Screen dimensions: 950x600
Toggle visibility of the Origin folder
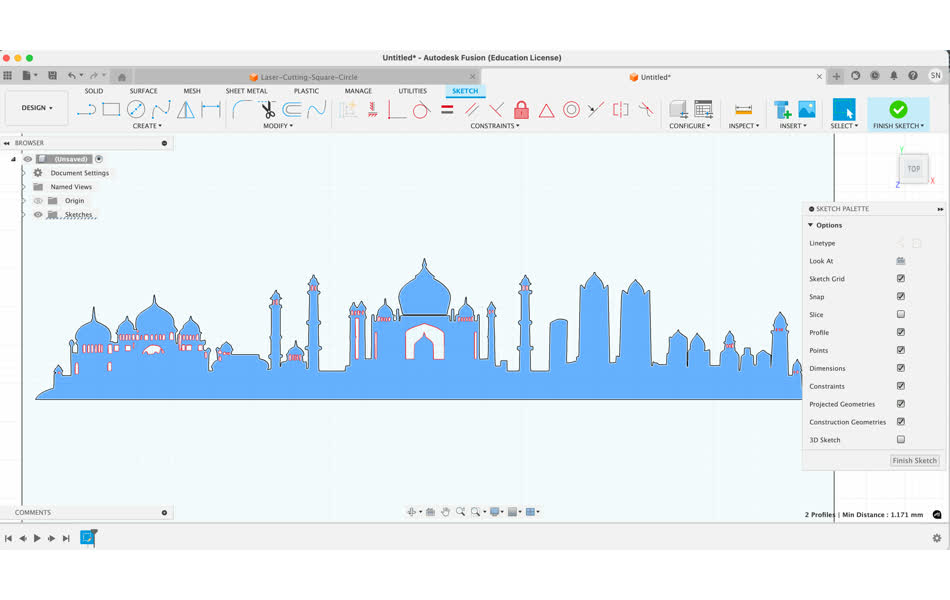(x=38, y=201)
